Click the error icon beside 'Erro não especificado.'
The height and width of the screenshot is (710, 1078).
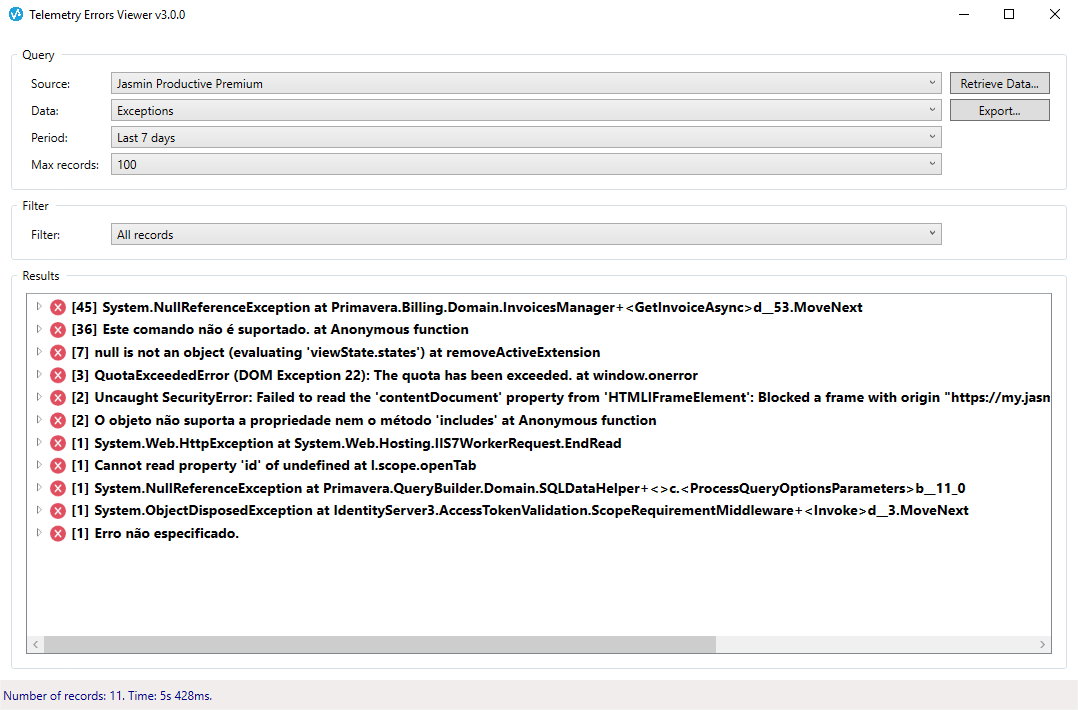click(58, 533)
